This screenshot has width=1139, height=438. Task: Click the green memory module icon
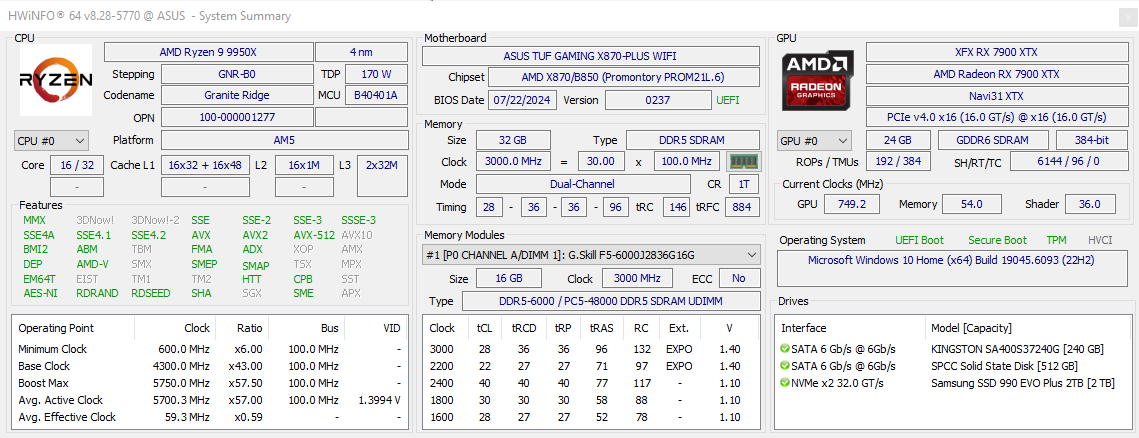pyautogui.click(x=743, y=161)
